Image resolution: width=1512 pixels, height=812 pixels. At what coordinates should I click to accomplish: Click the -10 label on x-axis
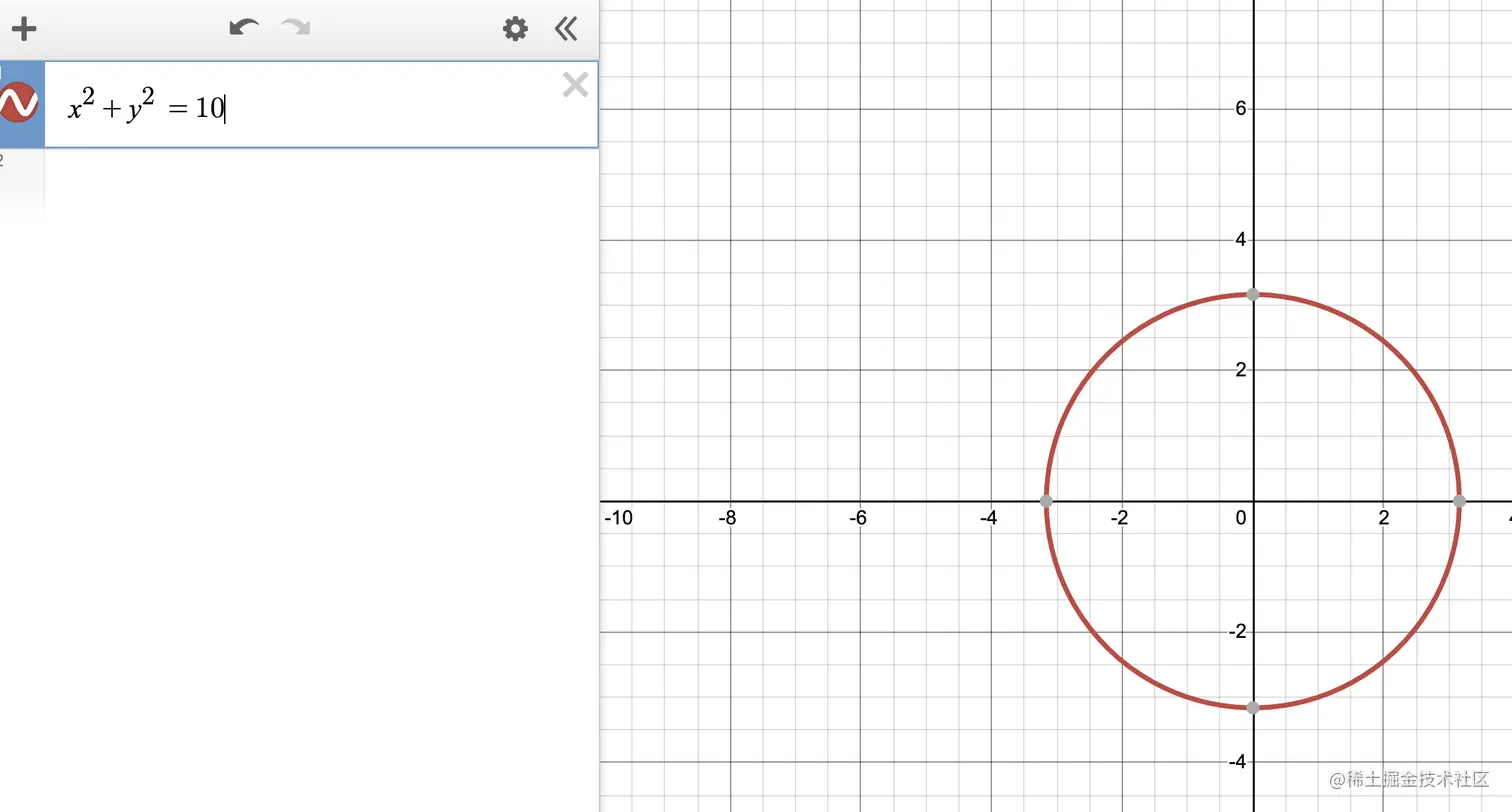coord(619,517)
